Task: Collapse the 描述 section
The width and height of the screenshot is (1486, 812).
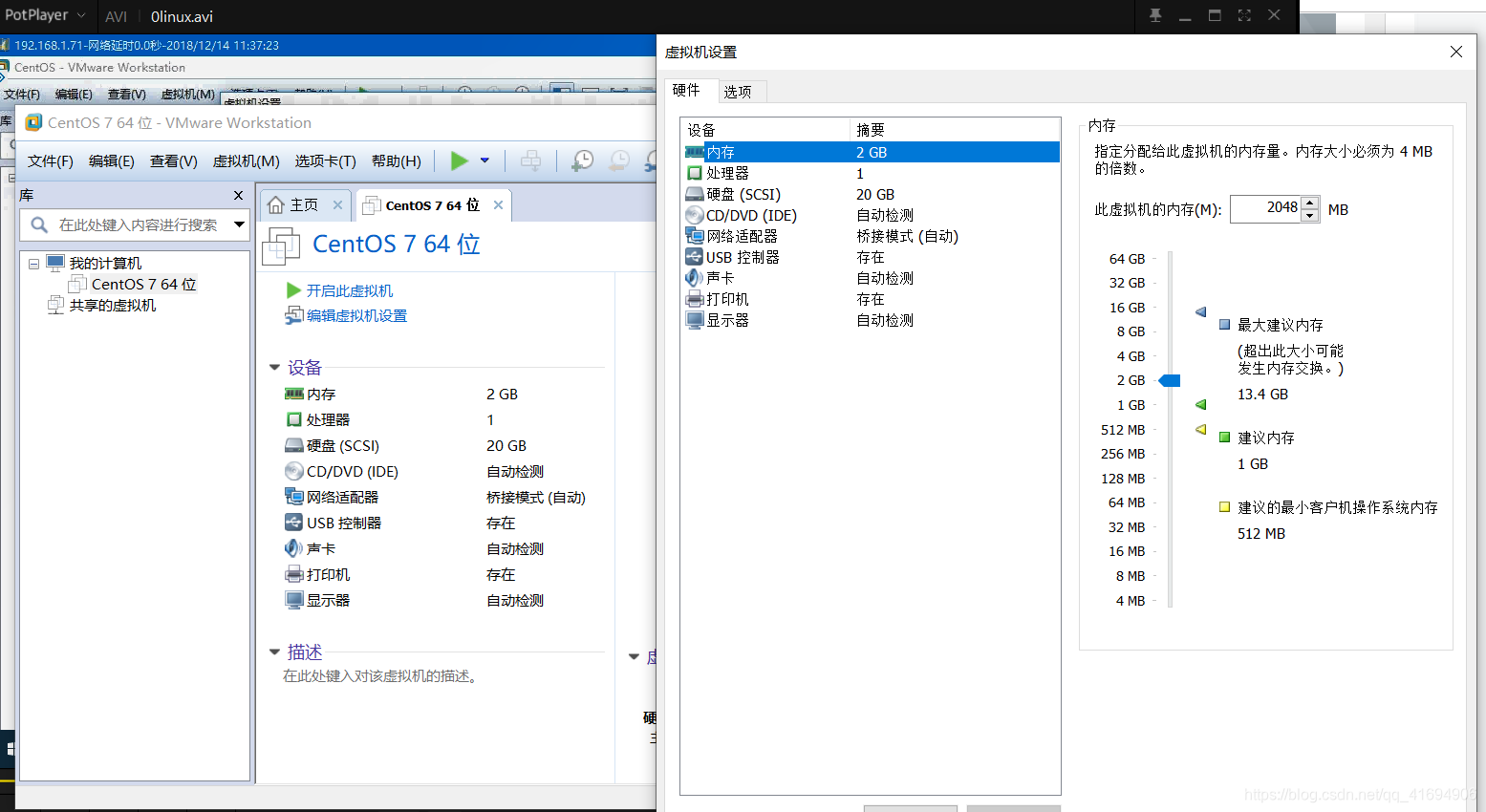Action: click(274, 652)
